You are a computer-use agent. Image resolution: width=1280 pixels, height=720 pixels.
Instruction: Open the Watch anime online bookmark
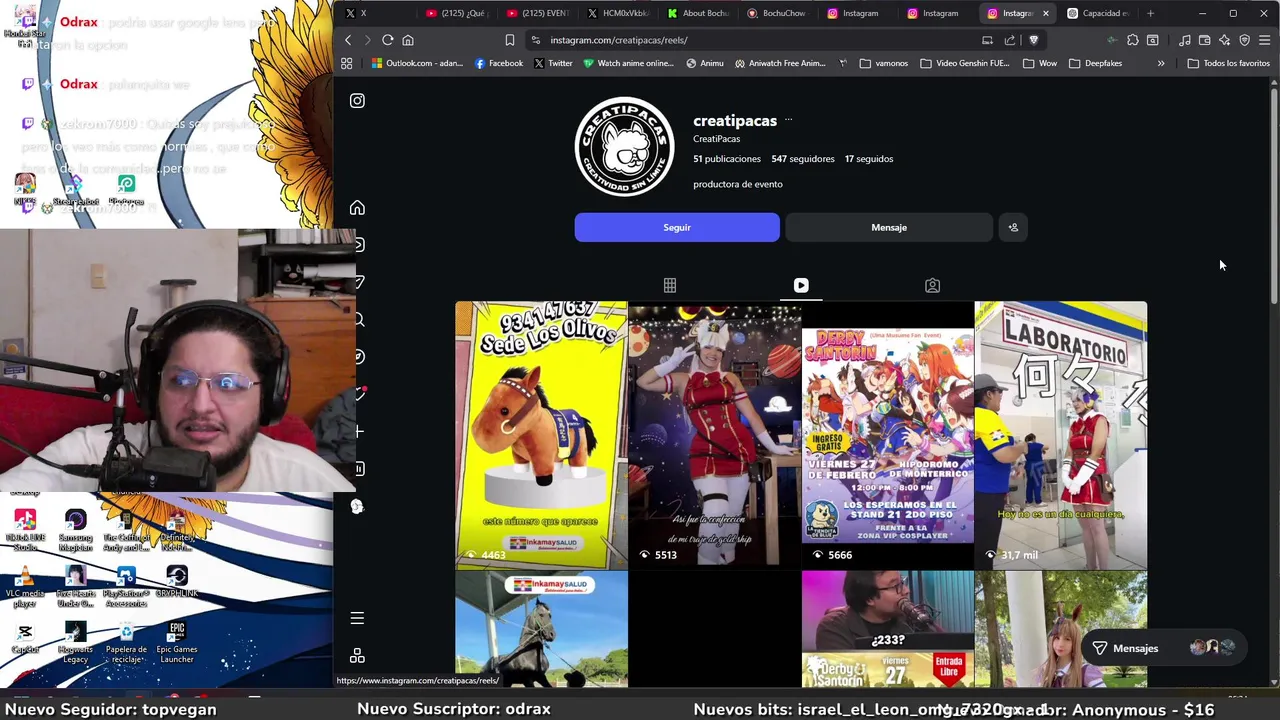[628, 63]
